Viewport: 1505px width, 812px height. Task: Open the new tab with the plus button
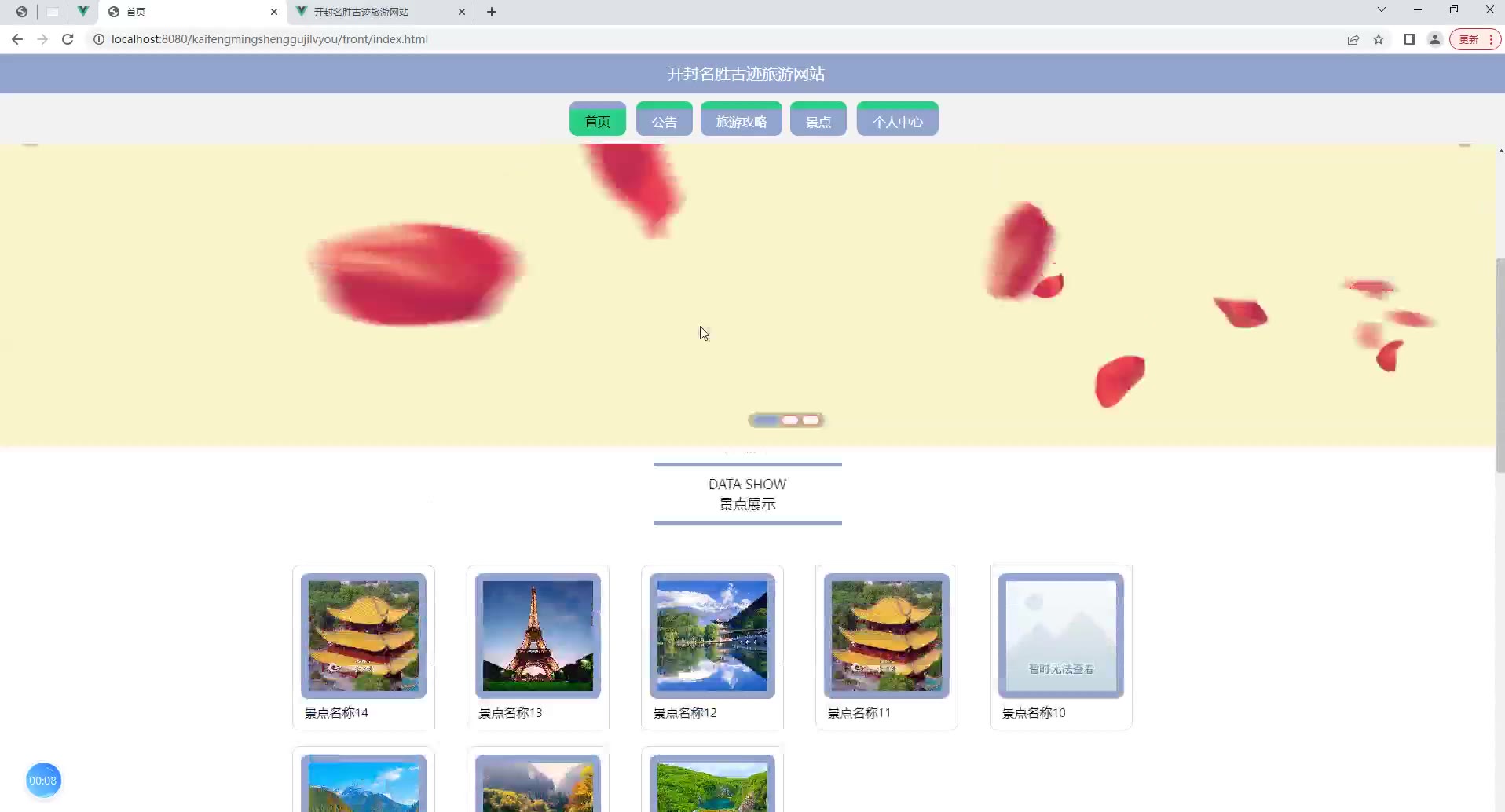click(x=492, y=12)
